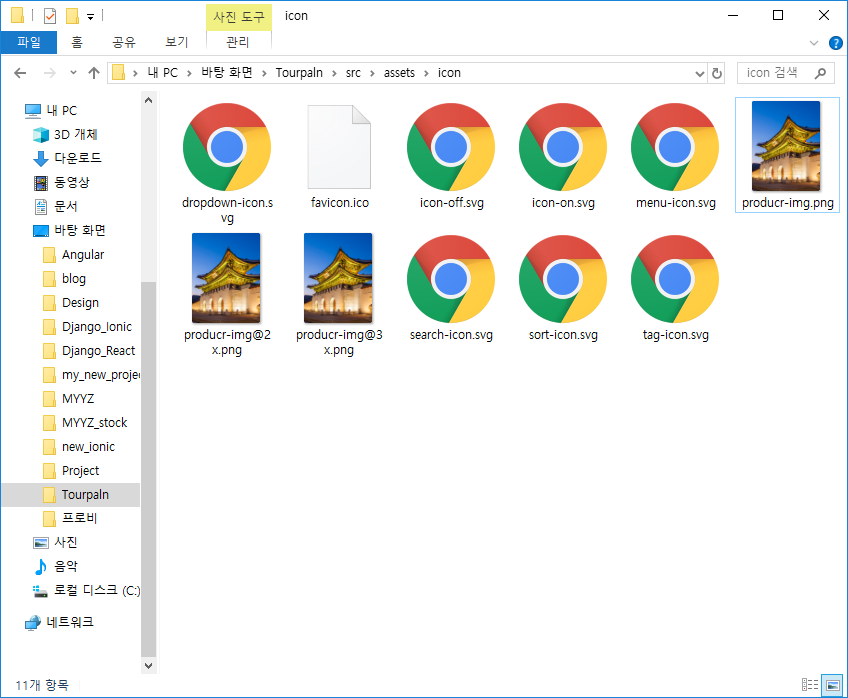Click Tourpaln in address breadcrumb
Viewport: 848px width, 698px height.
click(x=299, y=73)
